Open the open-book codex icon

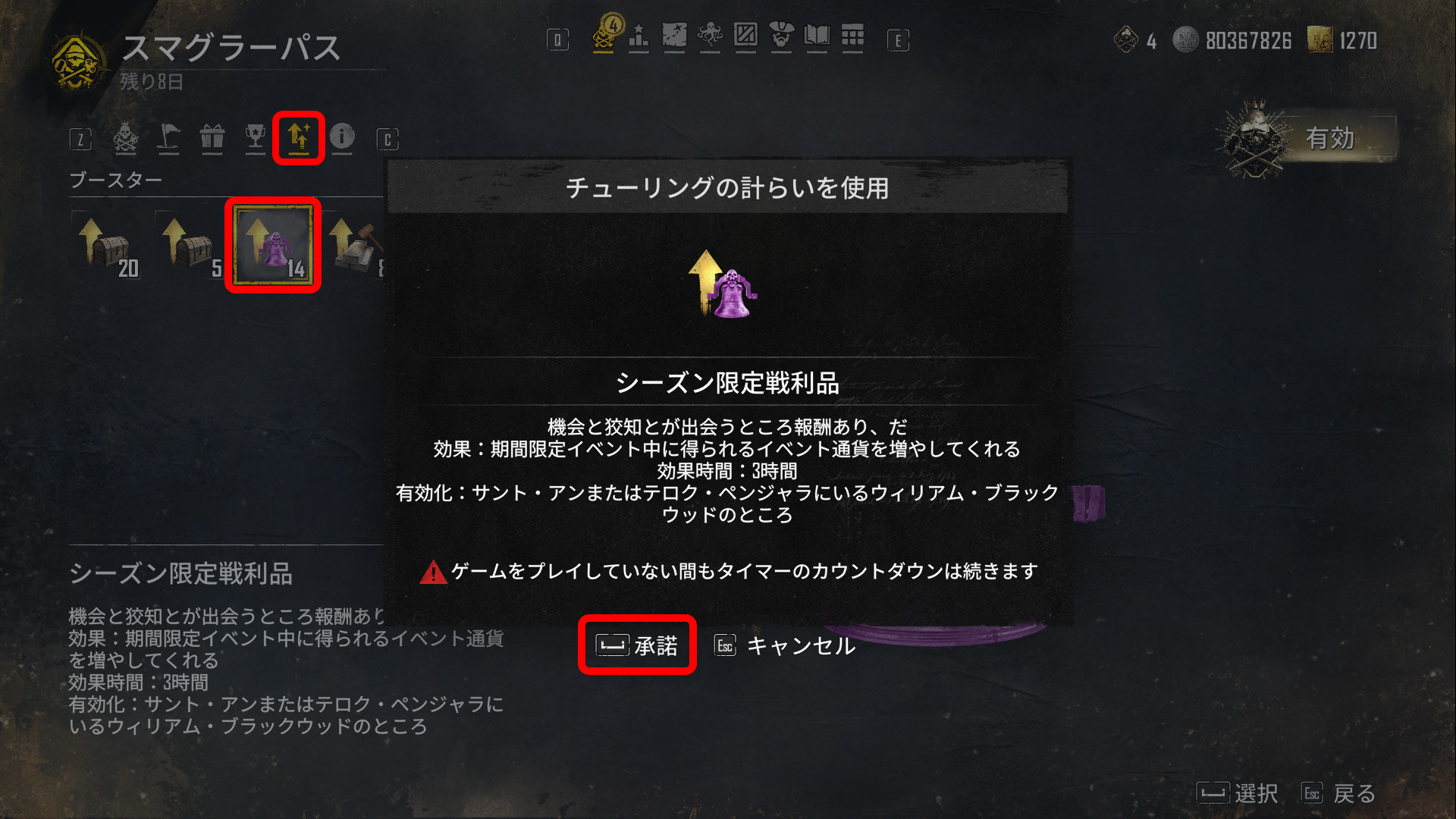point(817,36)
